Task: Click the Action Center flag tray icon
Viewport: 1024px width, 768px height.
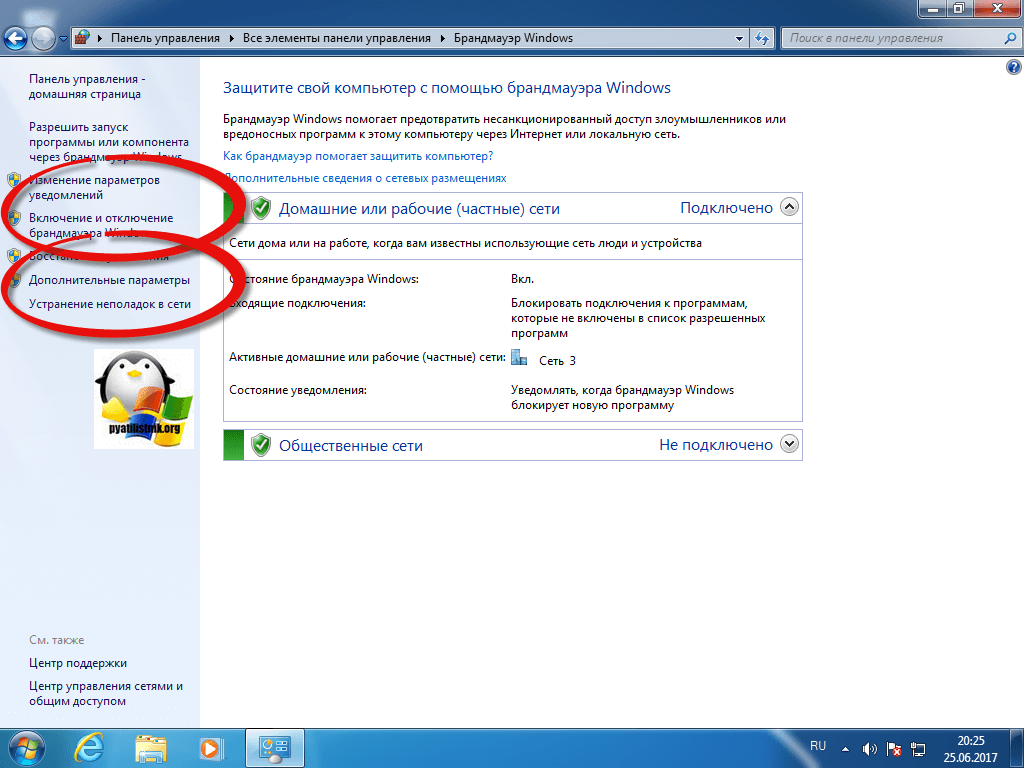Action: pyautogui.click(x=895, y=748)
